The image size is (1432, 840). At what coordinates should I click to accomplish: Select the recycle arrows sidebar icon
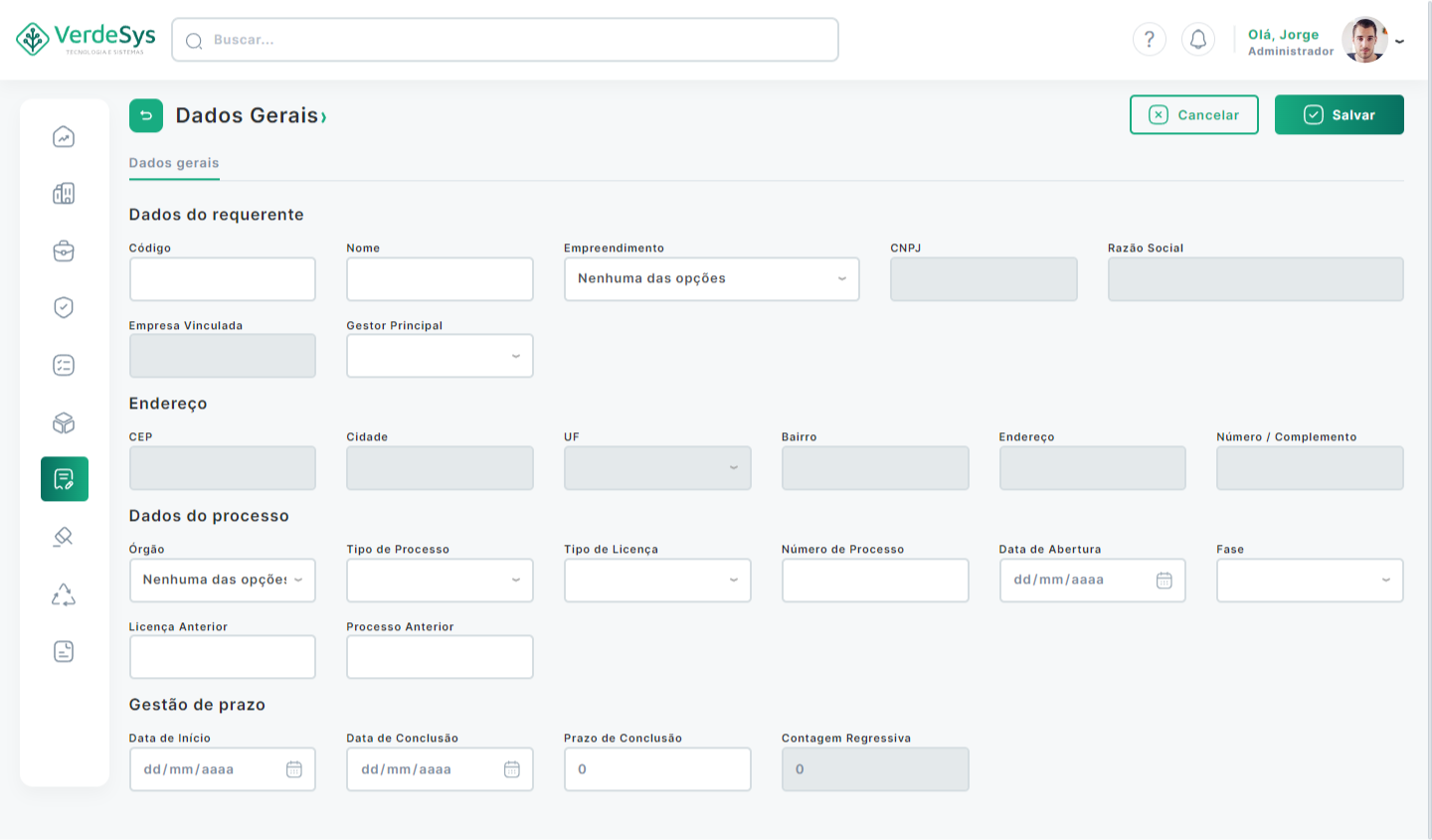(x=64, y=594)
